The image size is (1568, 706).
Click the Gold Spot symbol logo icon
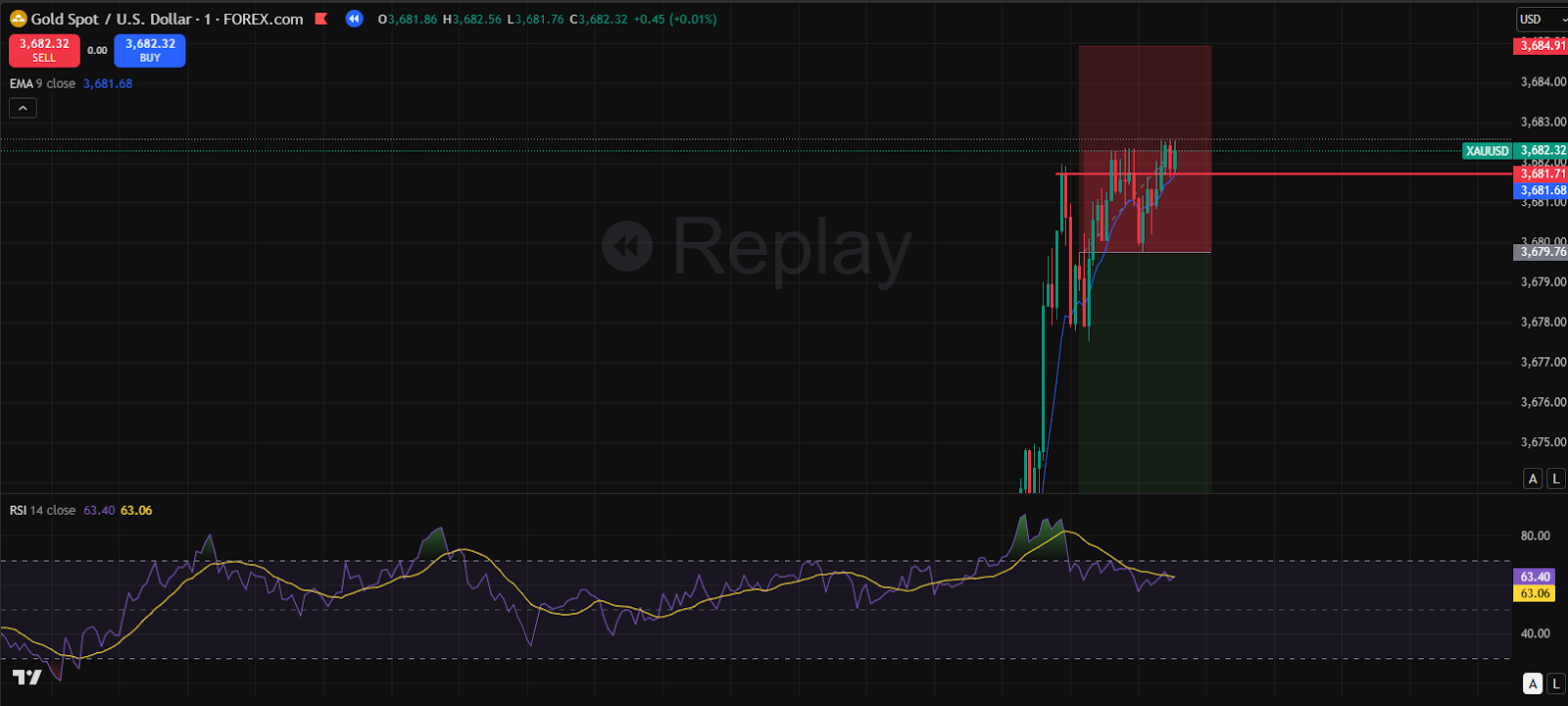pos(18,19)
